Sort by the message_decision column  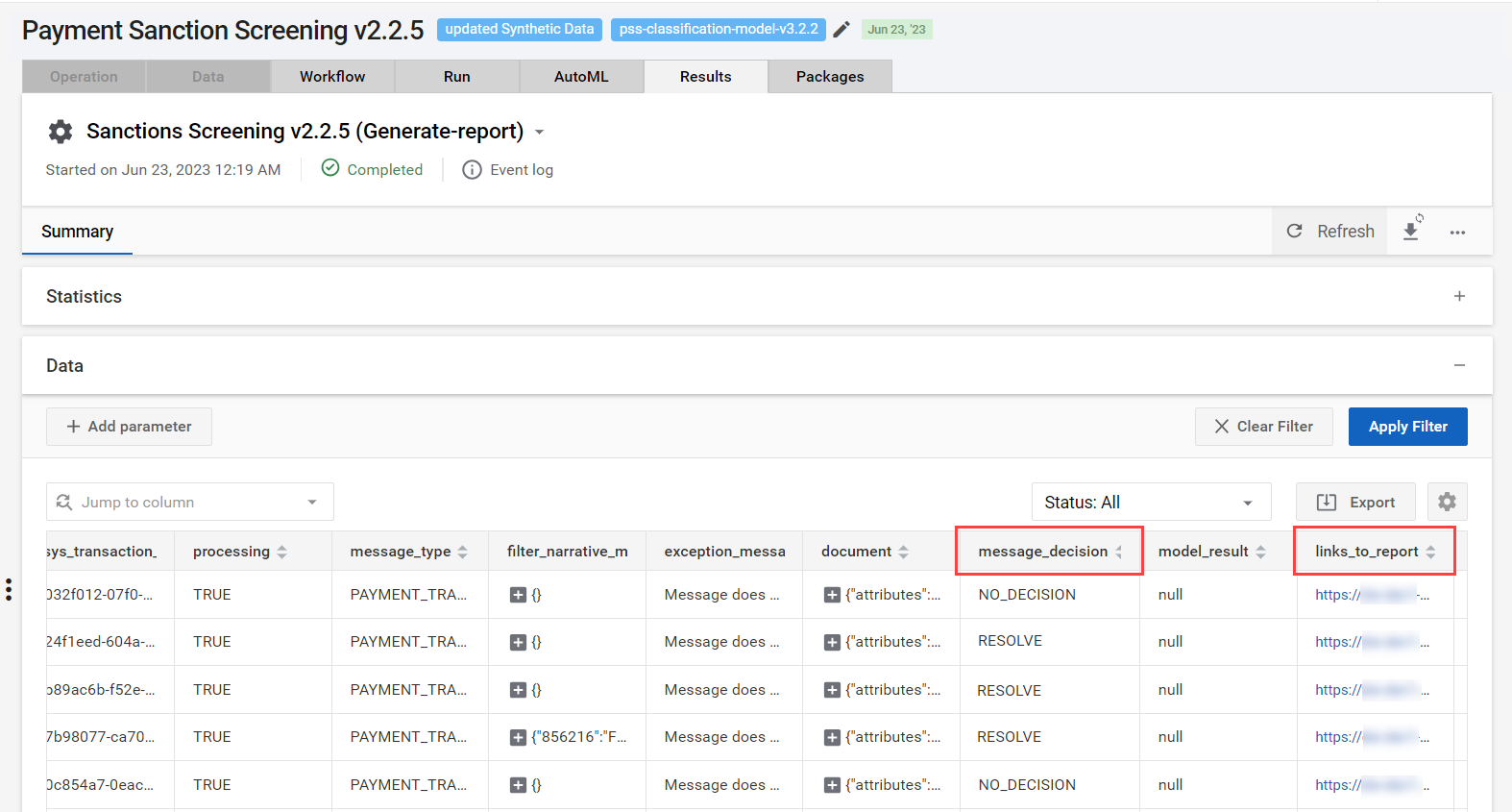[x=1118, y=552]
